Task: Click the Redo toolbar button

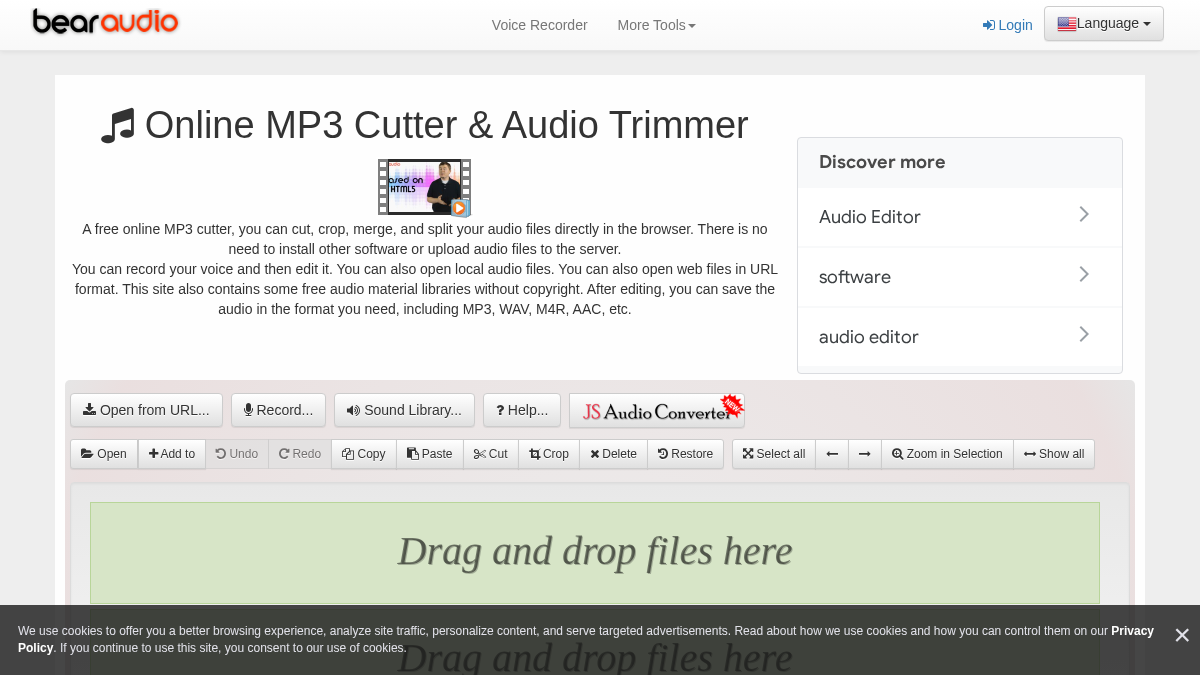Action: pyautogui.click(x=300, y=454)
